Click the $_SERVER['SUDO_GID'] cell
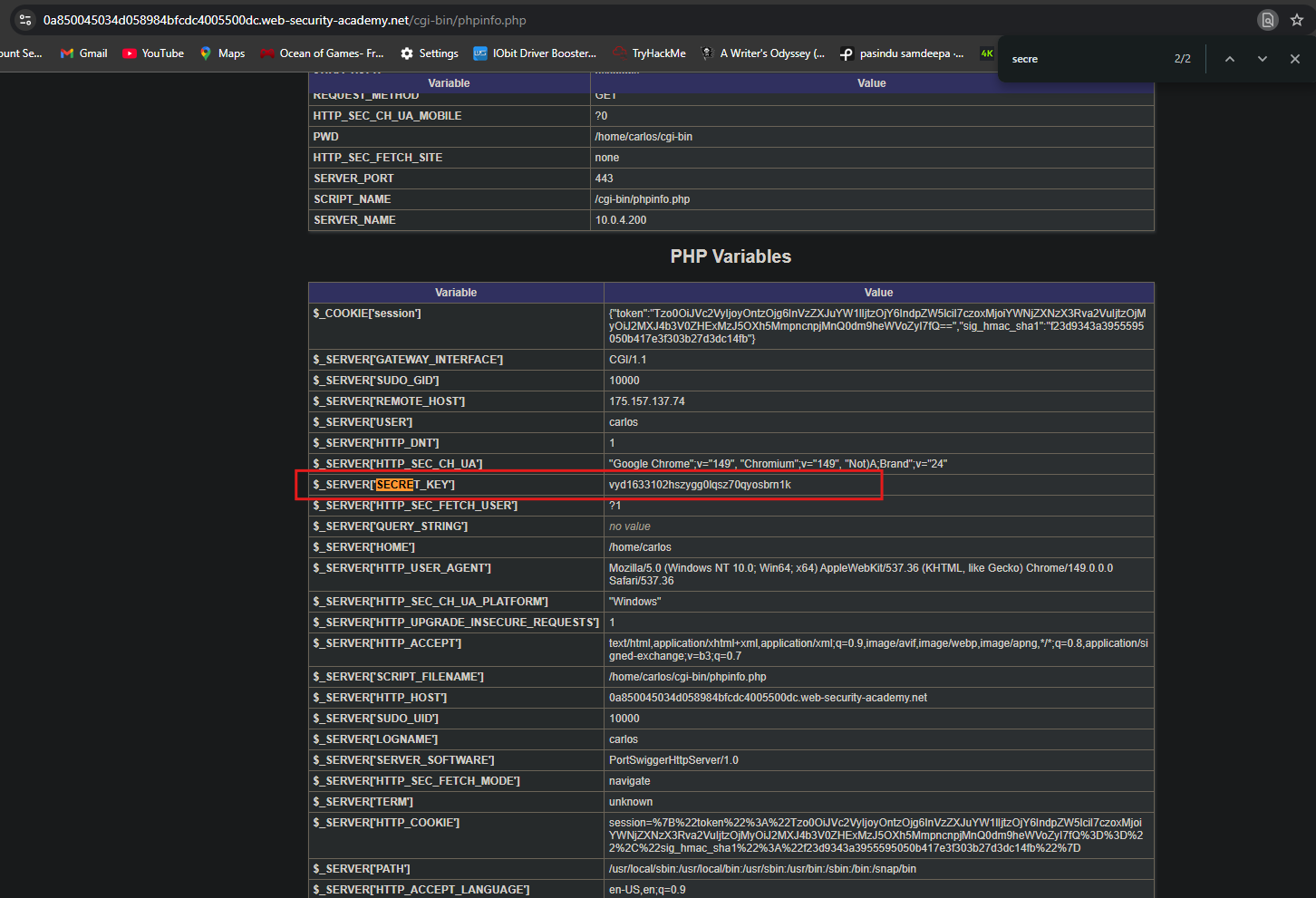 456,381
